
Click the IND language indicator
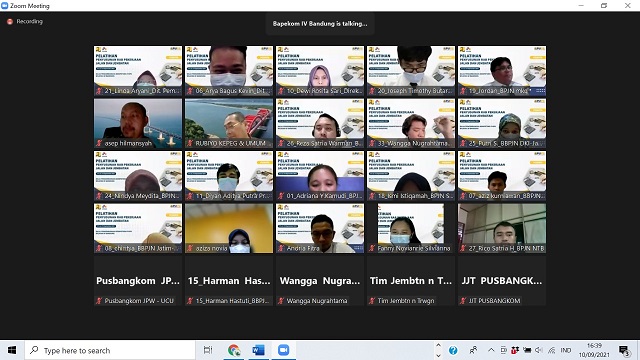566,350
